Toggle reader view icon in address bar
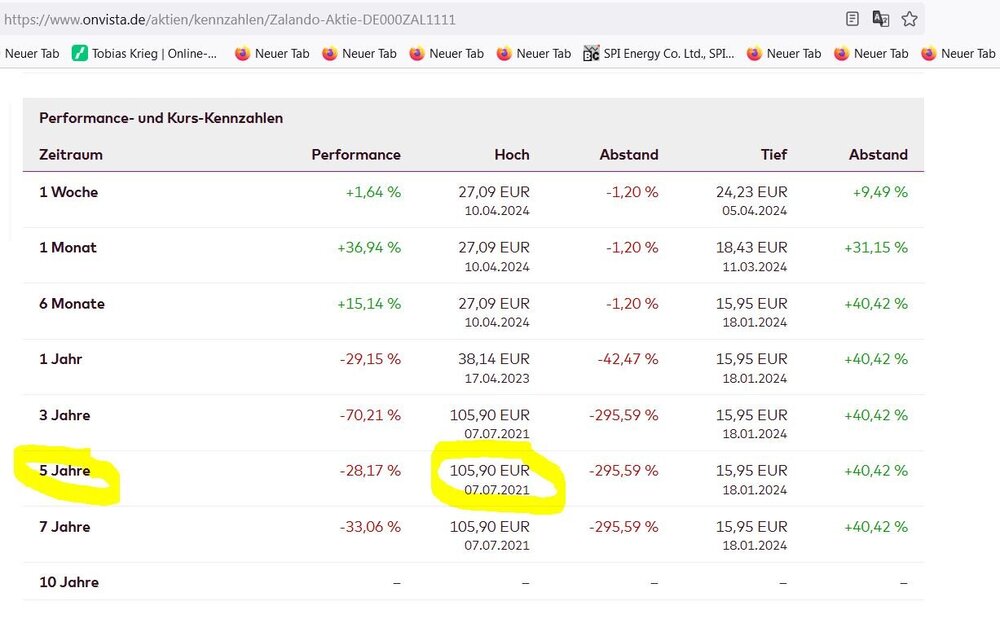1000x623 pixels. pyautogui.click(x=852, y=19)
